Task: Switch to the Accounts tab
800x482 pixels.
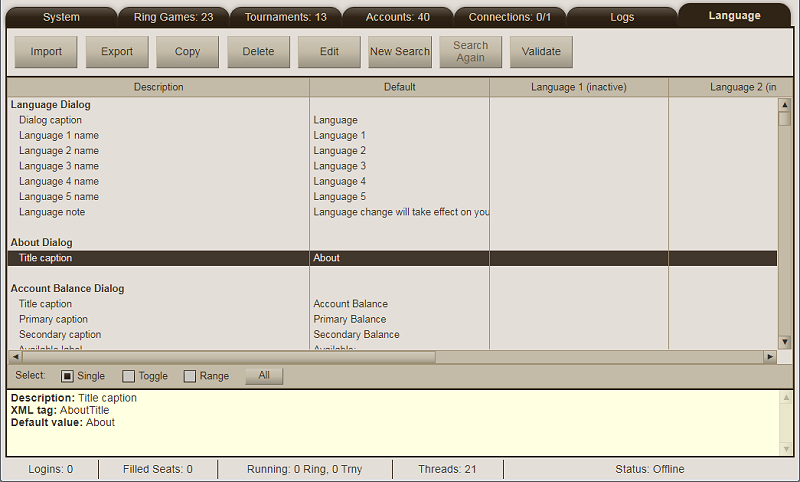Action: (x=397, y=17)
